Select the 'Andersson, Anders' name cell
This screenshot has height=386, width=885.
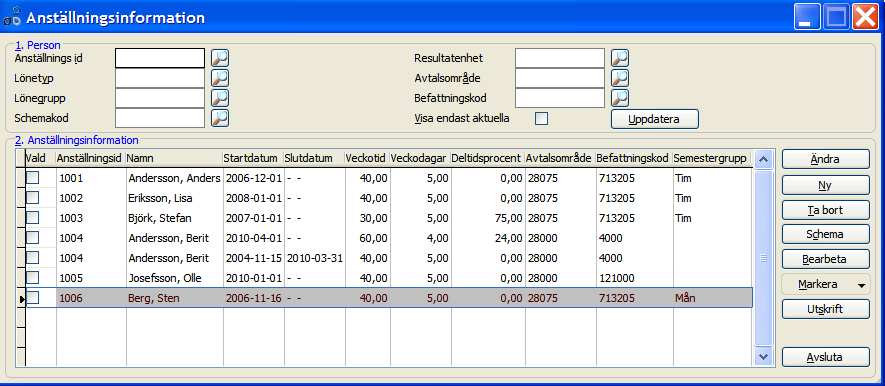(x=174, y=178)
